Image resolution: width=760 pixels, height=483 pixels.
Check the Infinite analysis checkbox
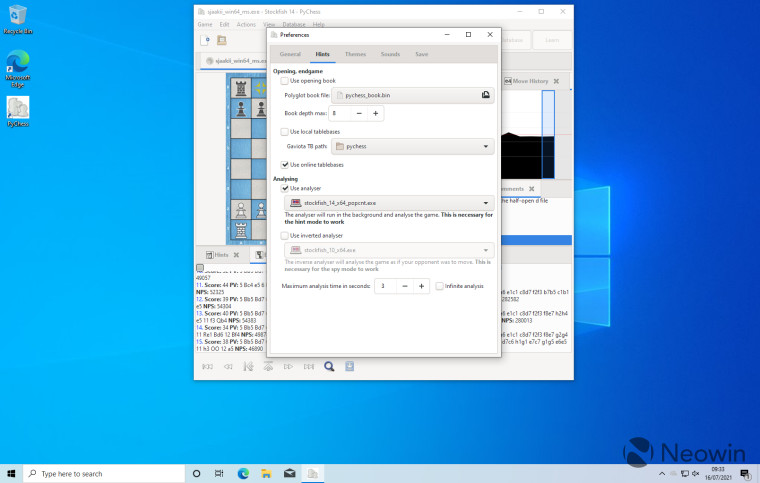(440, 286)
